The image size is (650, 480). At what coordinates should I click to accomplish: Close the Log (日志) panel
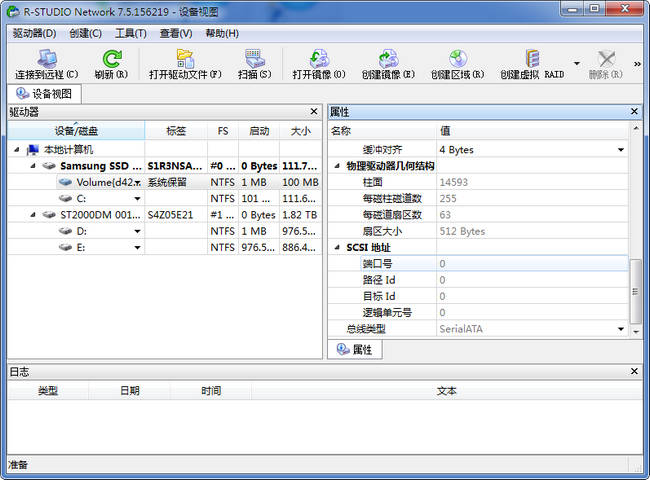(x=634, y=371)
